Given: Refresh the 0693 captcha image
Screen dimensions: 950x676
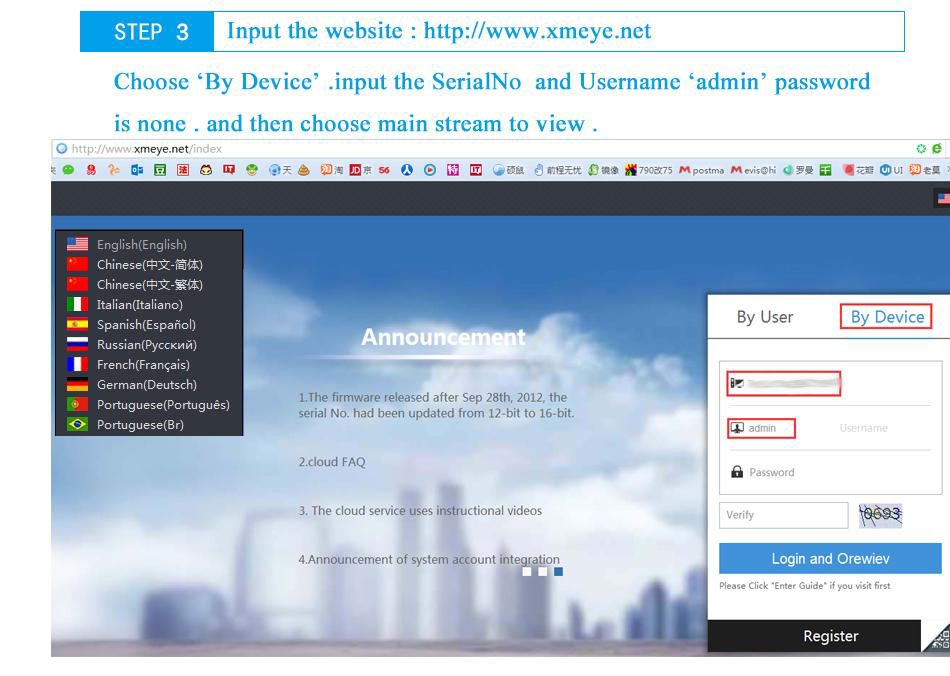Looking at the screenshot, I should coord(880,515).
